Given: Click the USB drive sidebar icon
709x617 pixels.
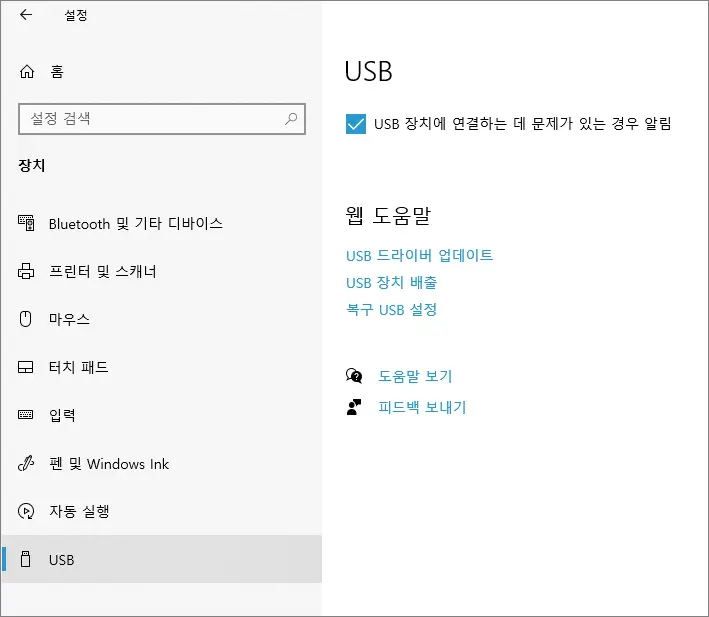Looking at the screenshot, I should [x=27, y=559].
